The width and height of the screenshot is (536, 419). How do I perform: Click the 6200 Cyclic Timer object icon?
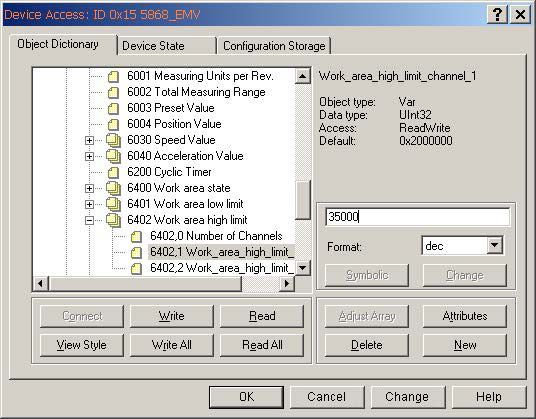113,173
